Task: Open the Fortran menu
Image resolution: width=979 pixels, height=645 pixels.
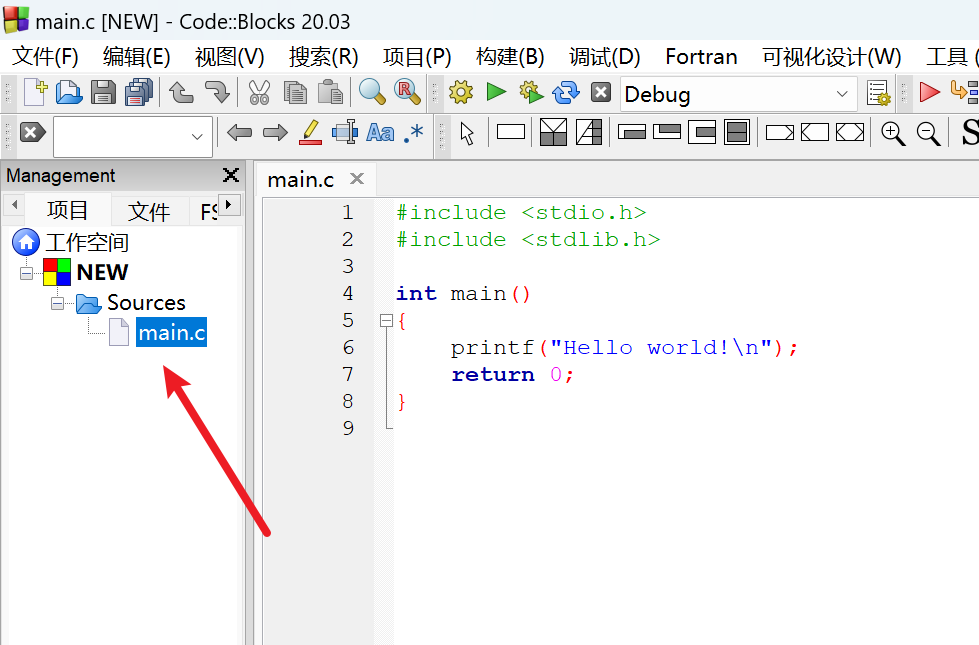Action: (700, 57)
